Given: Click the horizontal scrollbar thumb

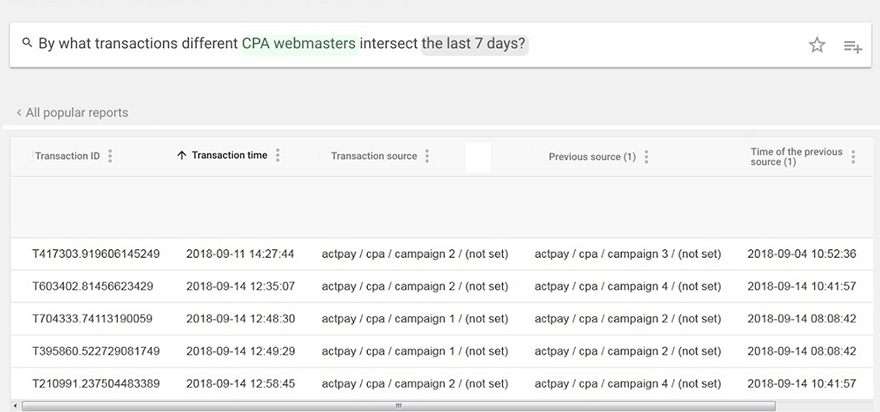Looking at the screenshot, I should pyautogui.click(x=398, y=406).
